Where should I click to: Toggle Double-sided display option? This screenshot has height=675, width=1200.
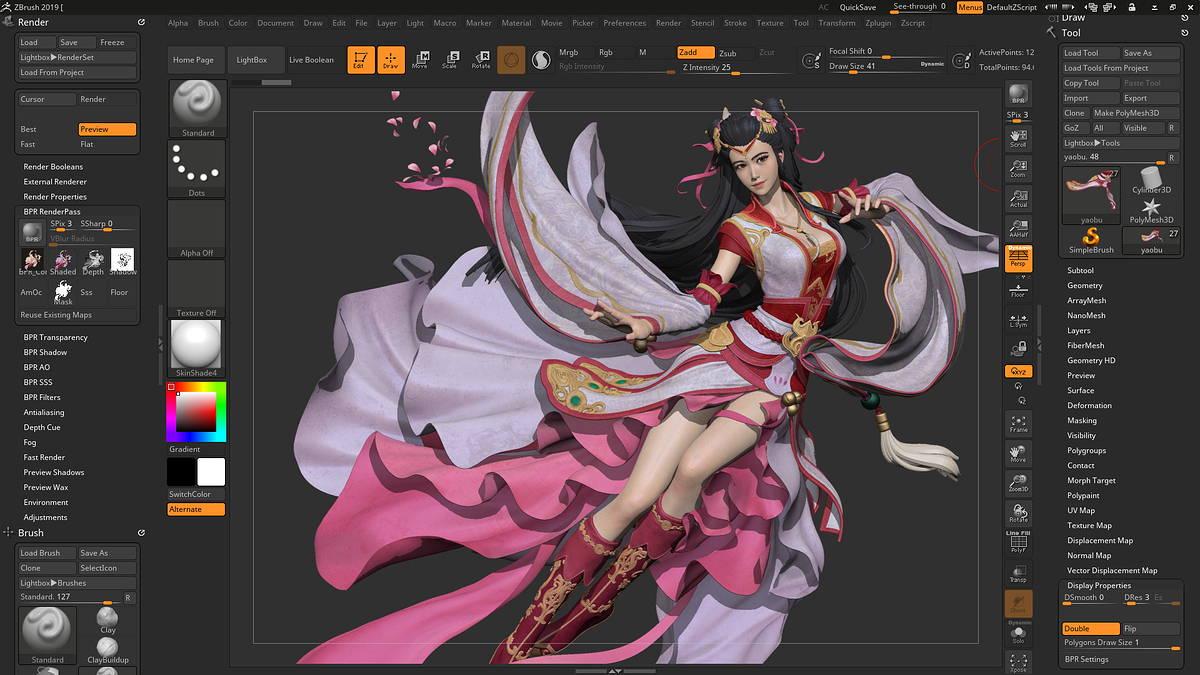(1090, 629)
